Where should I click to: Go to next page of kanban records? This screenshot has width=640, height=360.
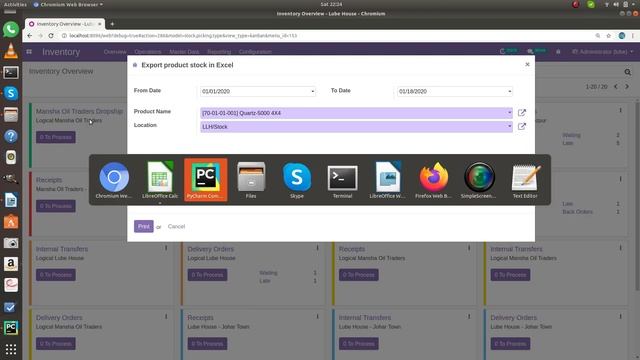[x=627, y=87]
